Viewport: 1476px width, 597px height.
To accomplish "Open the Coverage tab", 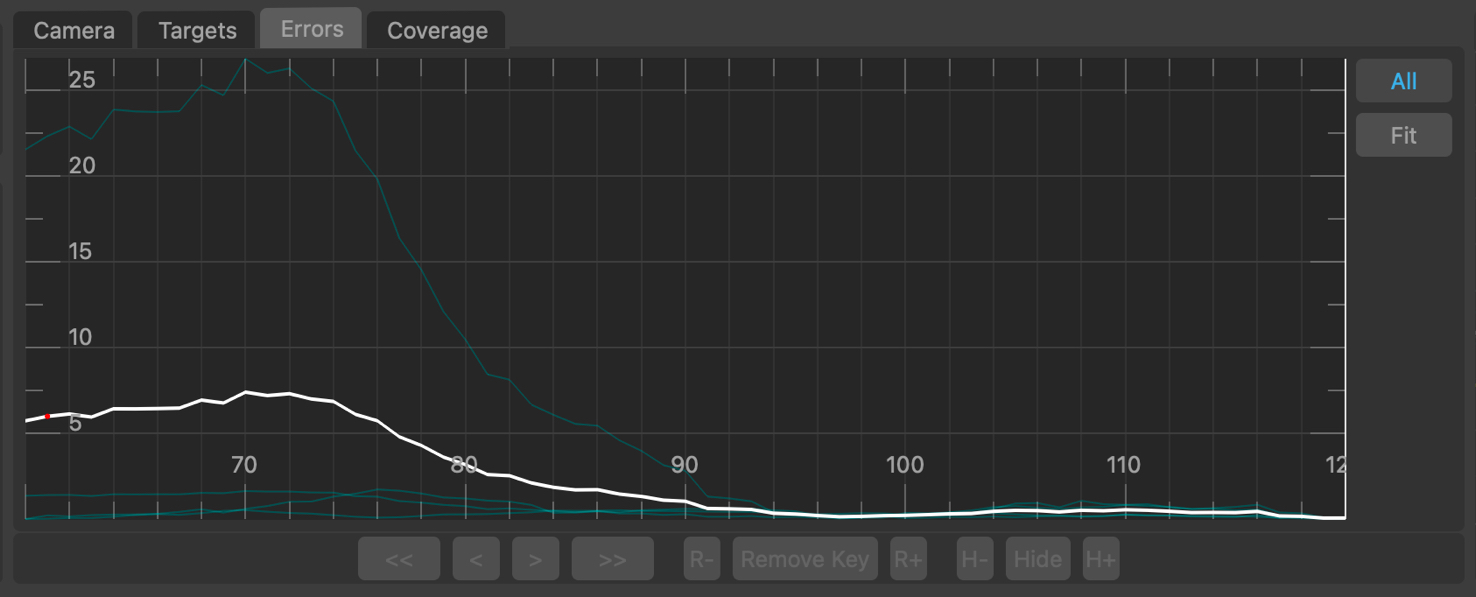I will (437, 30).
